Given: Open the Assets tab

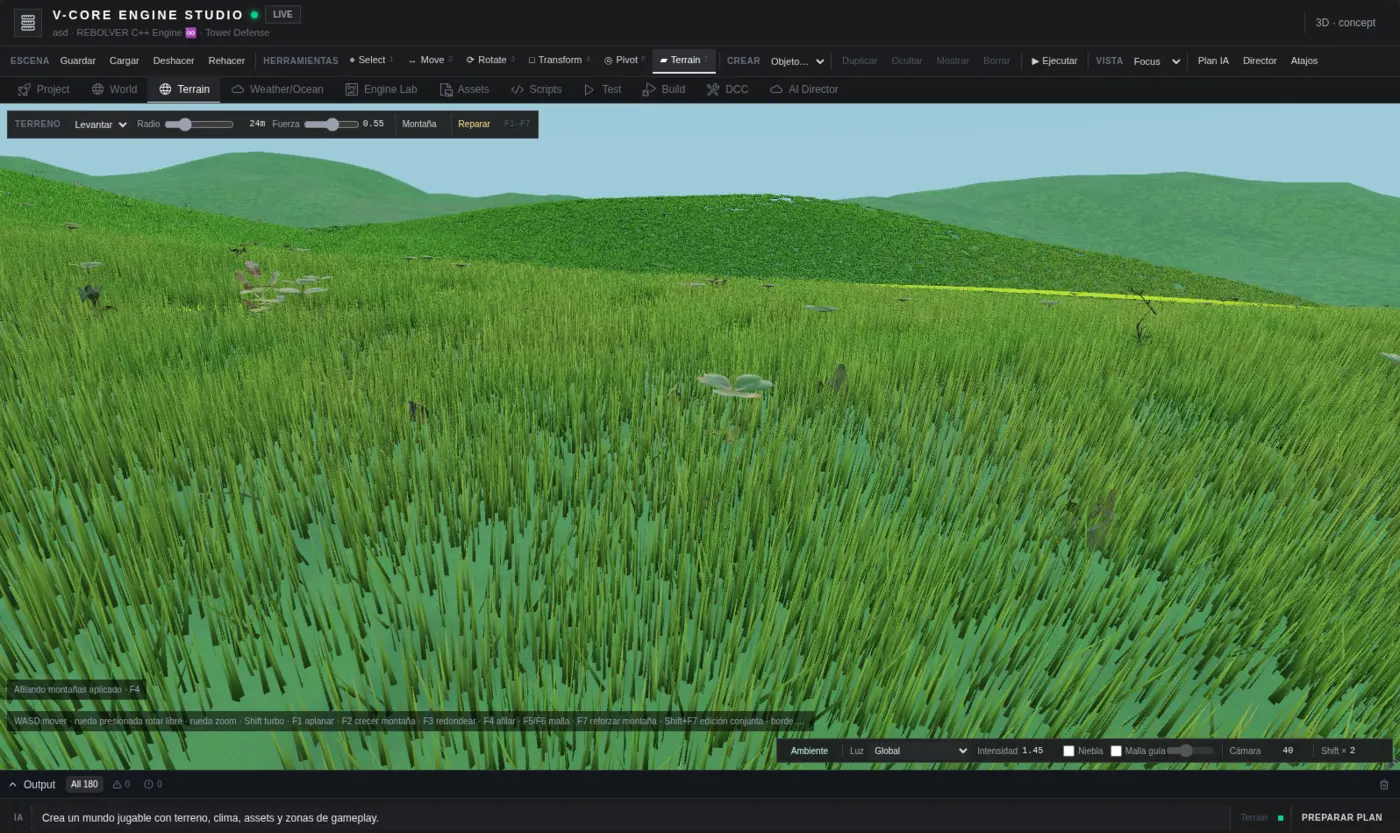Looking at the screenshot, I should 464,89.
